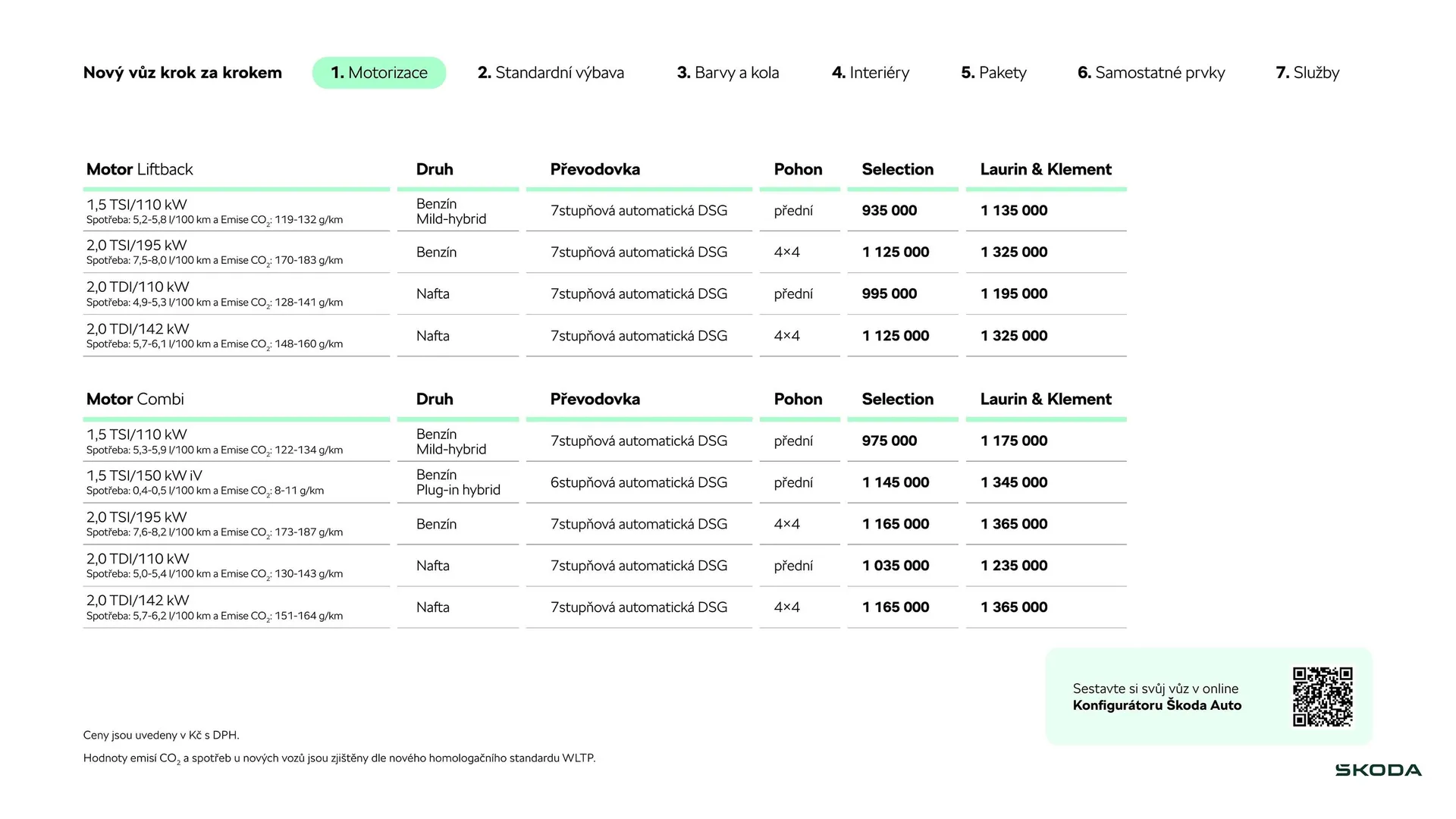
Task: Select the 1 195 000 Laurin & Klement price
Action: point(1014,293)
